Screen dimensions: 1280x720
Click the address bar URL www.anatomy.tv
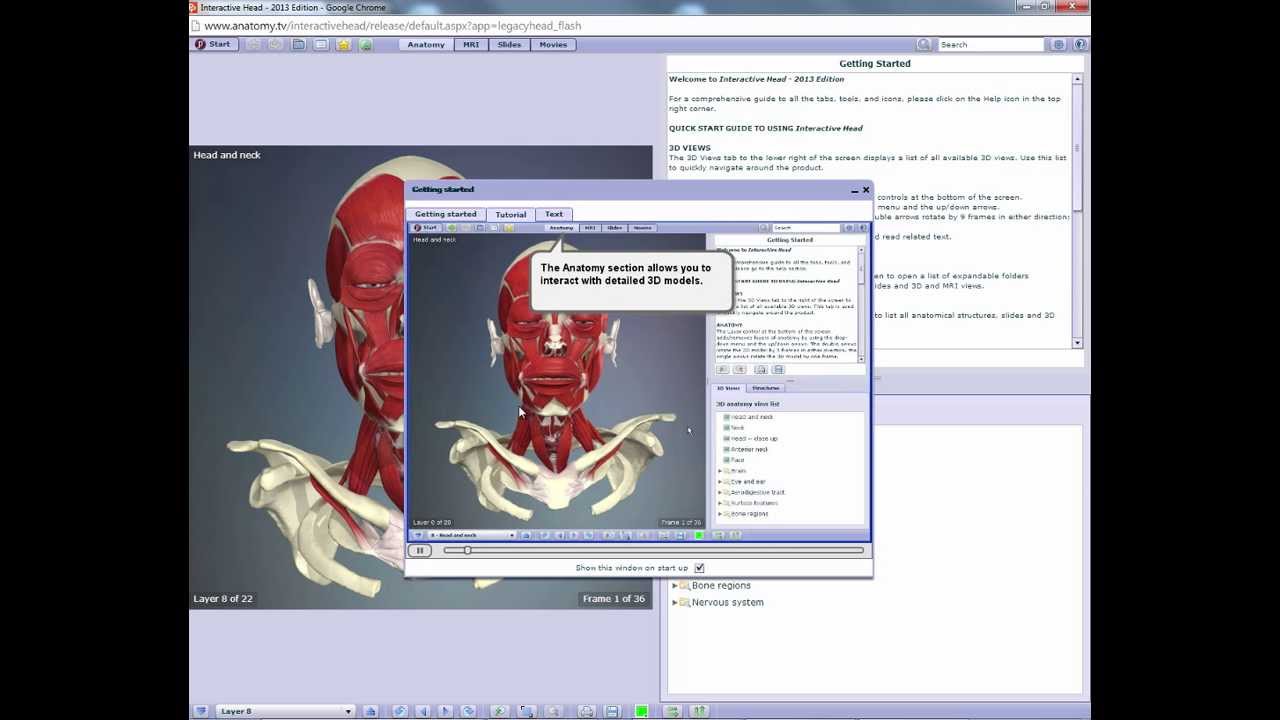392,26
